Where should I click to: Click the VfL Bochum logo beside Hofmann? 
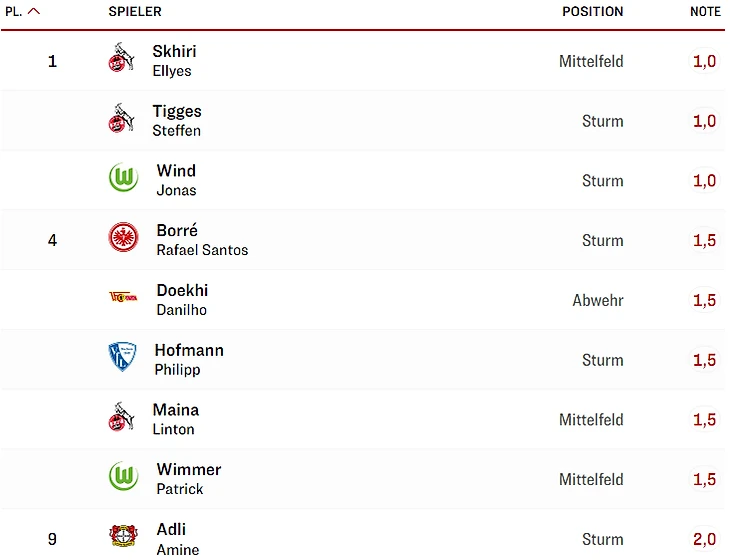[122, 357]
